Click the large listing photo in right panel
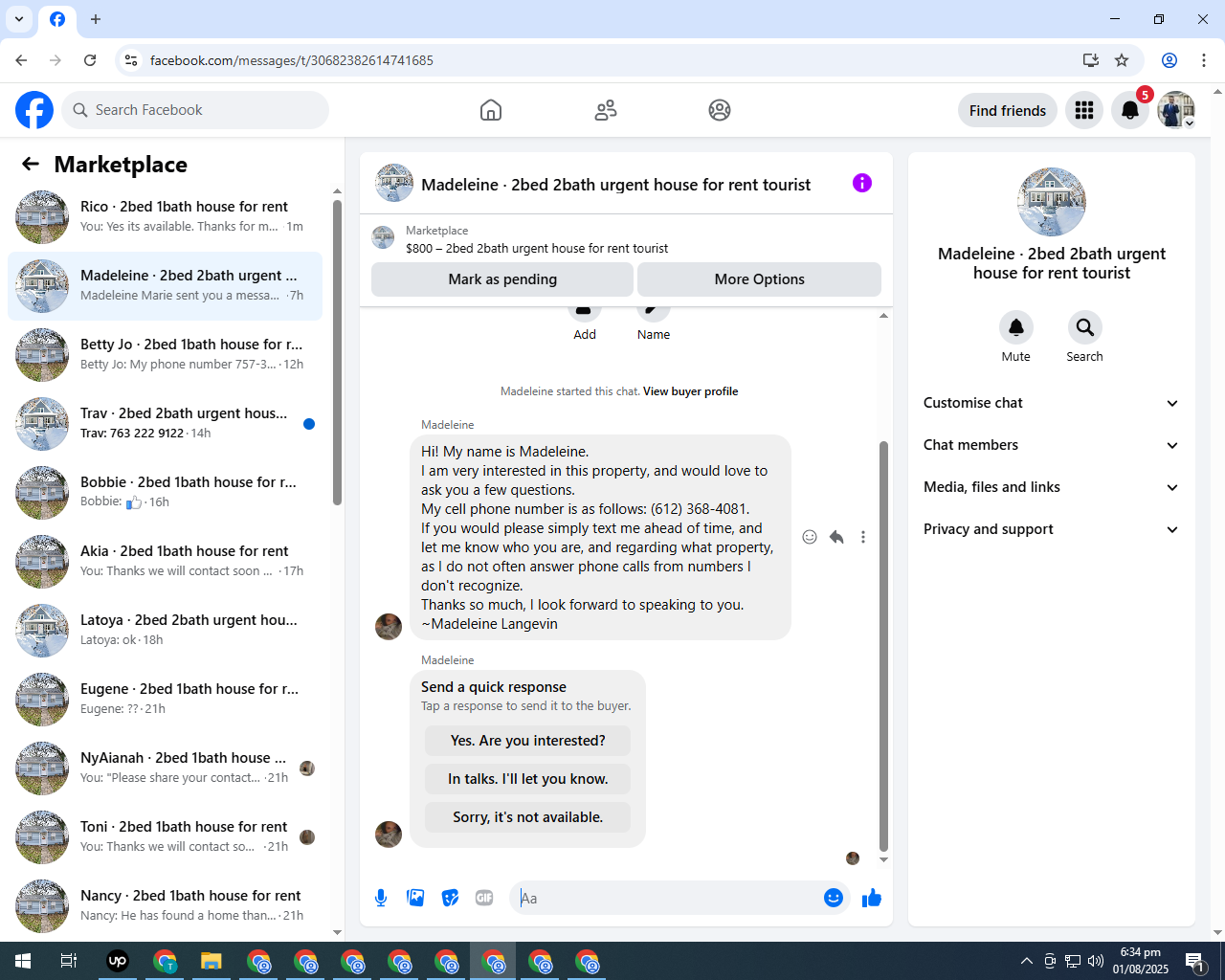The width and height of the screenshot is (1225, 980). point(1052,202)
